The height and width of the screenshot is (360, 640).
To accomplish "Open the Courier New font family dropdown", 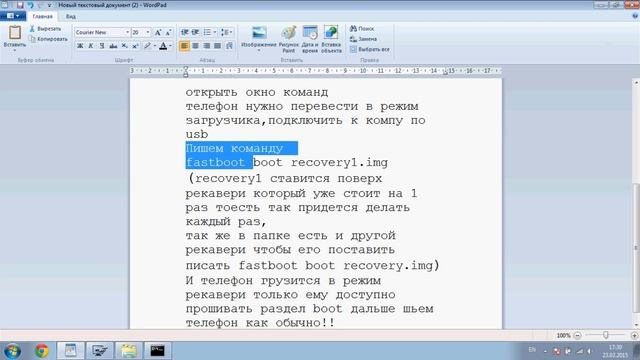I will tap(127, 32).
